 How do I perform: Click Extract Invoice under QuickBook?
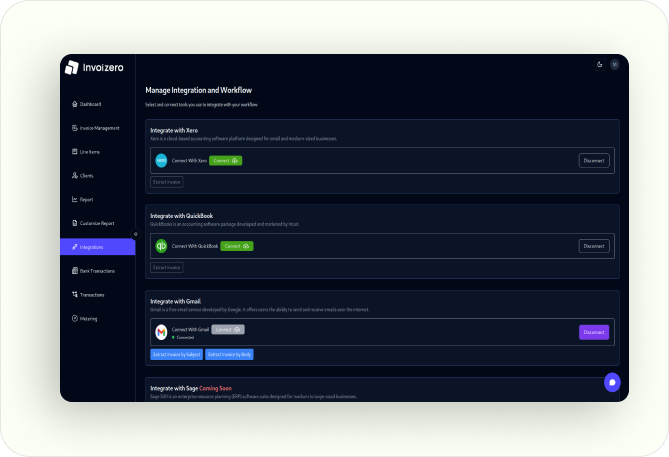pos(167,268)
